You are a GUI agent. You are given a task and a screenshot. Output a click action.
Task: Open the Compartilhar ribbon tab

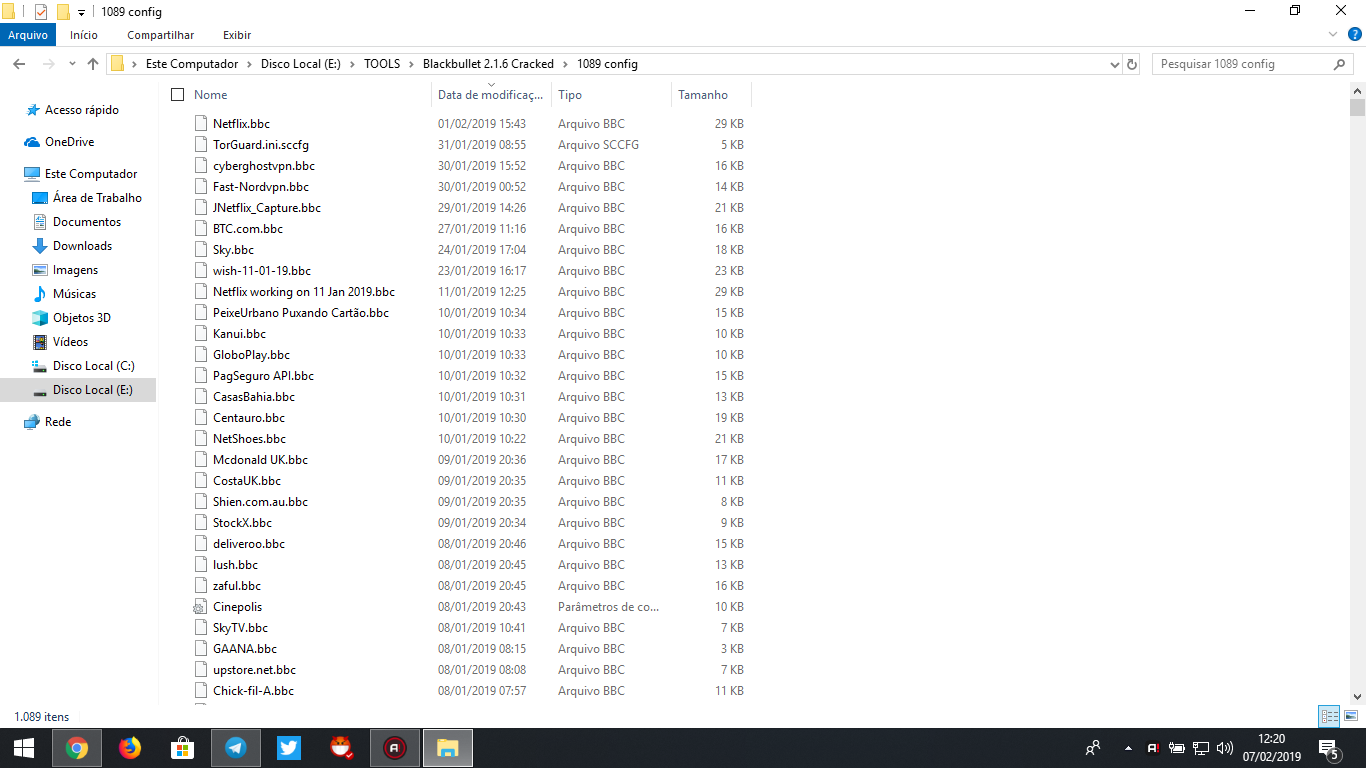(x=160, y=35)
